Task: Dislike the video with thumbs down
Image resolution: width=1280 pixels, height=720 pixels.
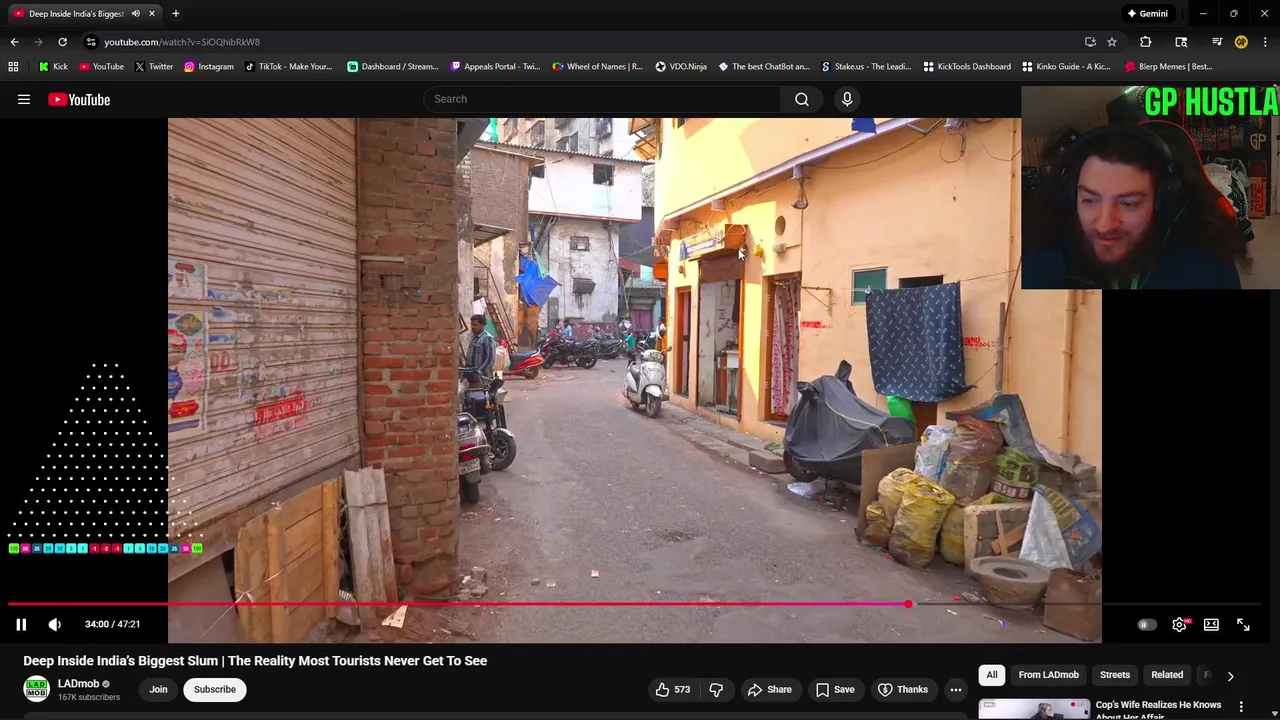Action: click(716, 689)
